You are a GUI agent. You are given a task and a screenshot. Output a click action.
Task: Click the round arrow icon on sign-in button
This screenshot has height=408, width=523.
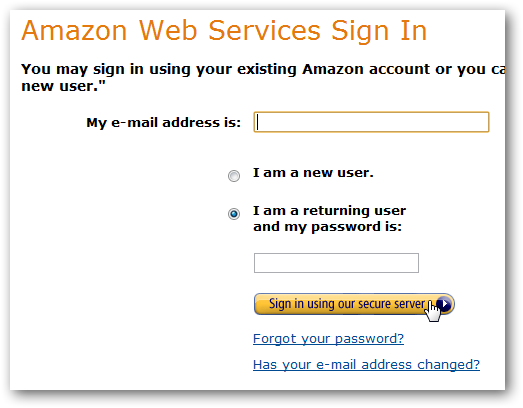[444, 304]
